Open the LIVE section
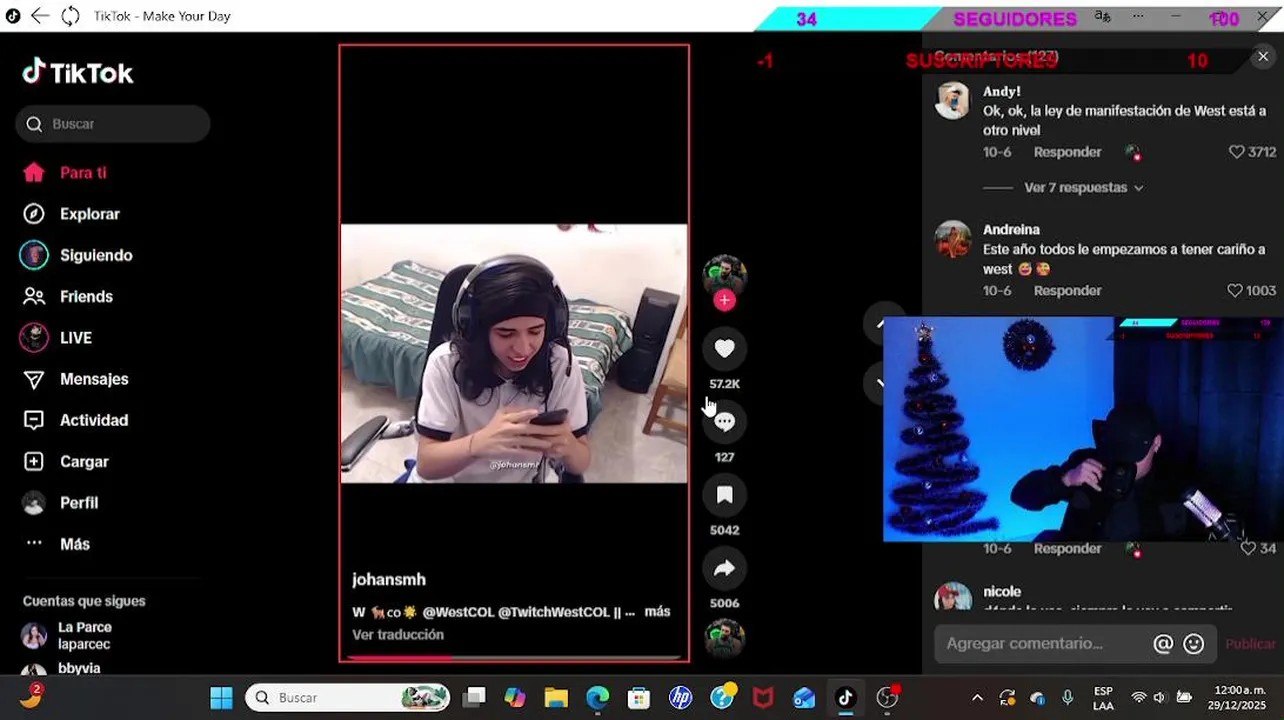This screenshot has width=1284, height=720. [x=56, y=338]
